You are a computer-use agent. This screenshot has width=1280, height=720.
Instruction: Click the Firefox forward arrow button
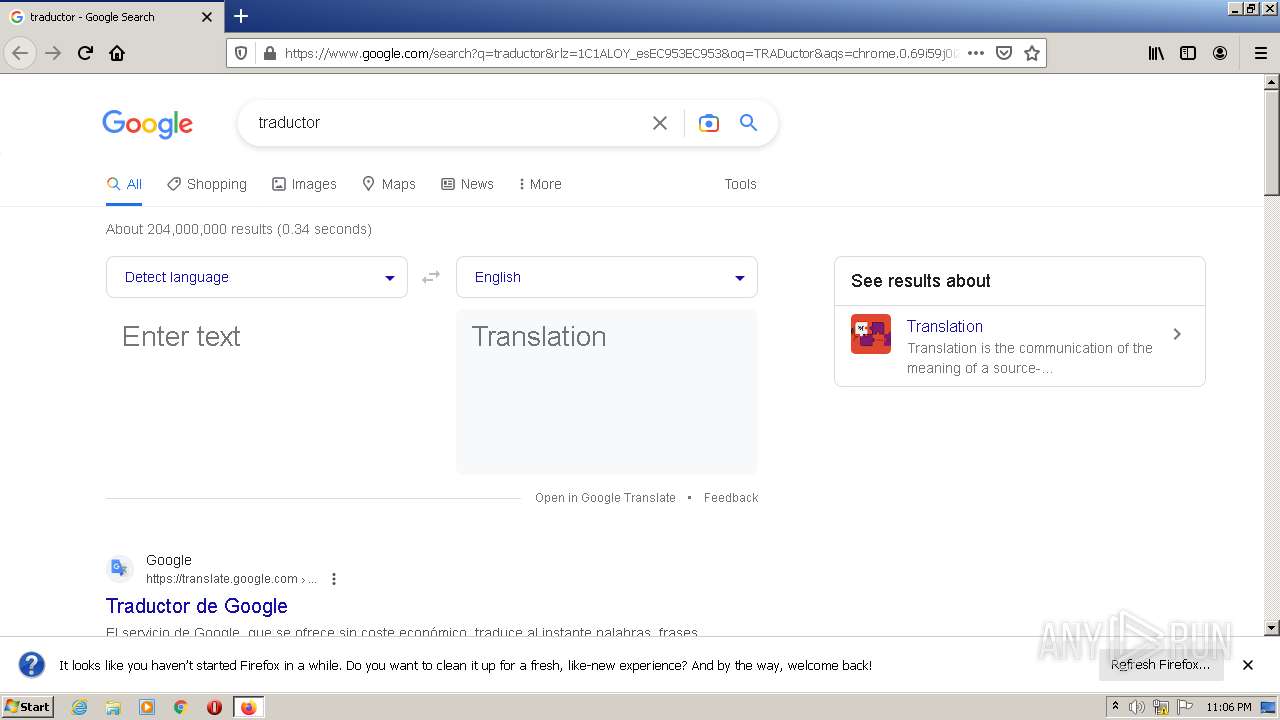tap(53, 53)
